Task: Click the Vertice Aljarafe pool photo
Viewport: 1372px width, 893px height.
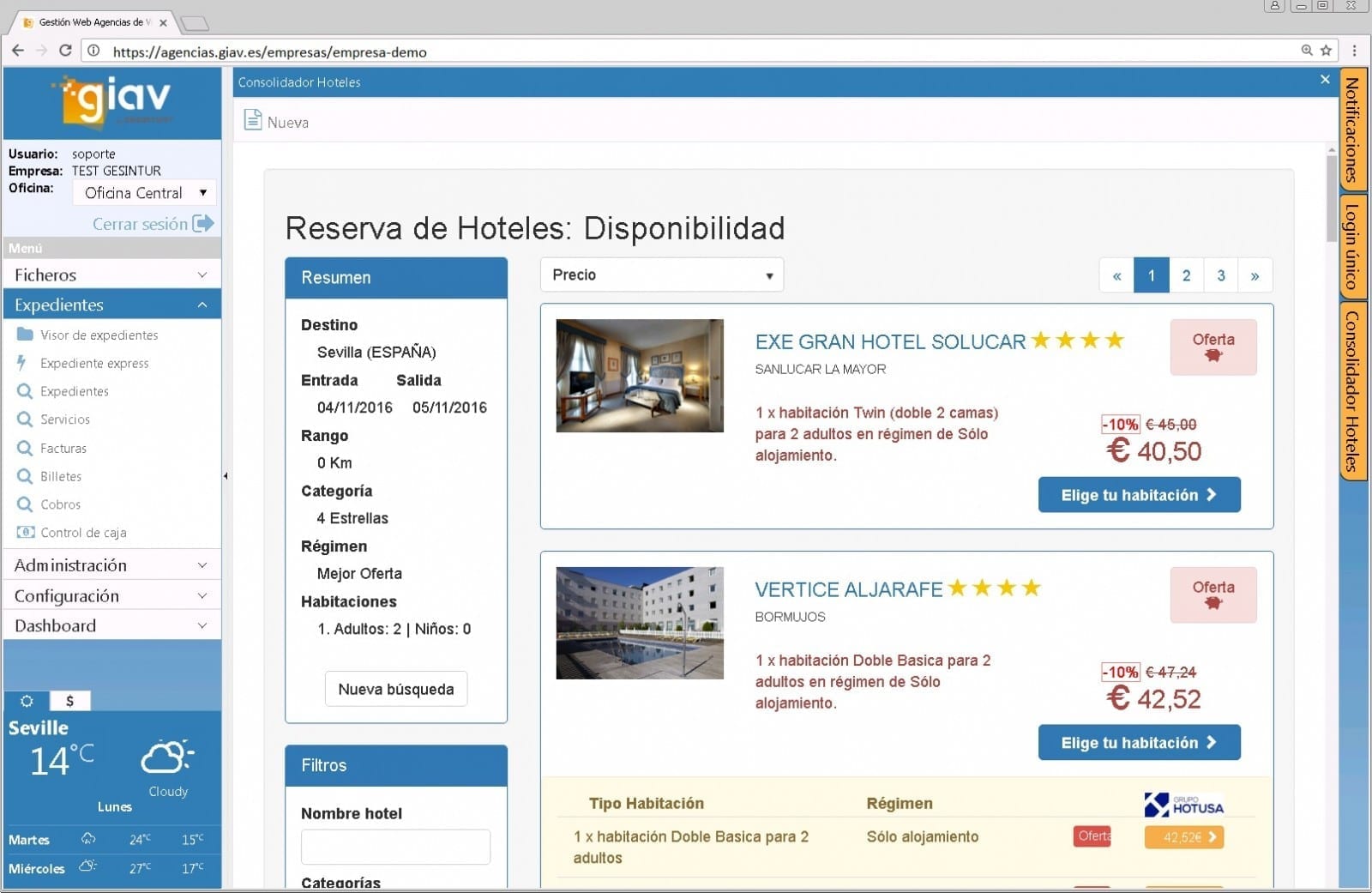Action: tap(640, 623)
